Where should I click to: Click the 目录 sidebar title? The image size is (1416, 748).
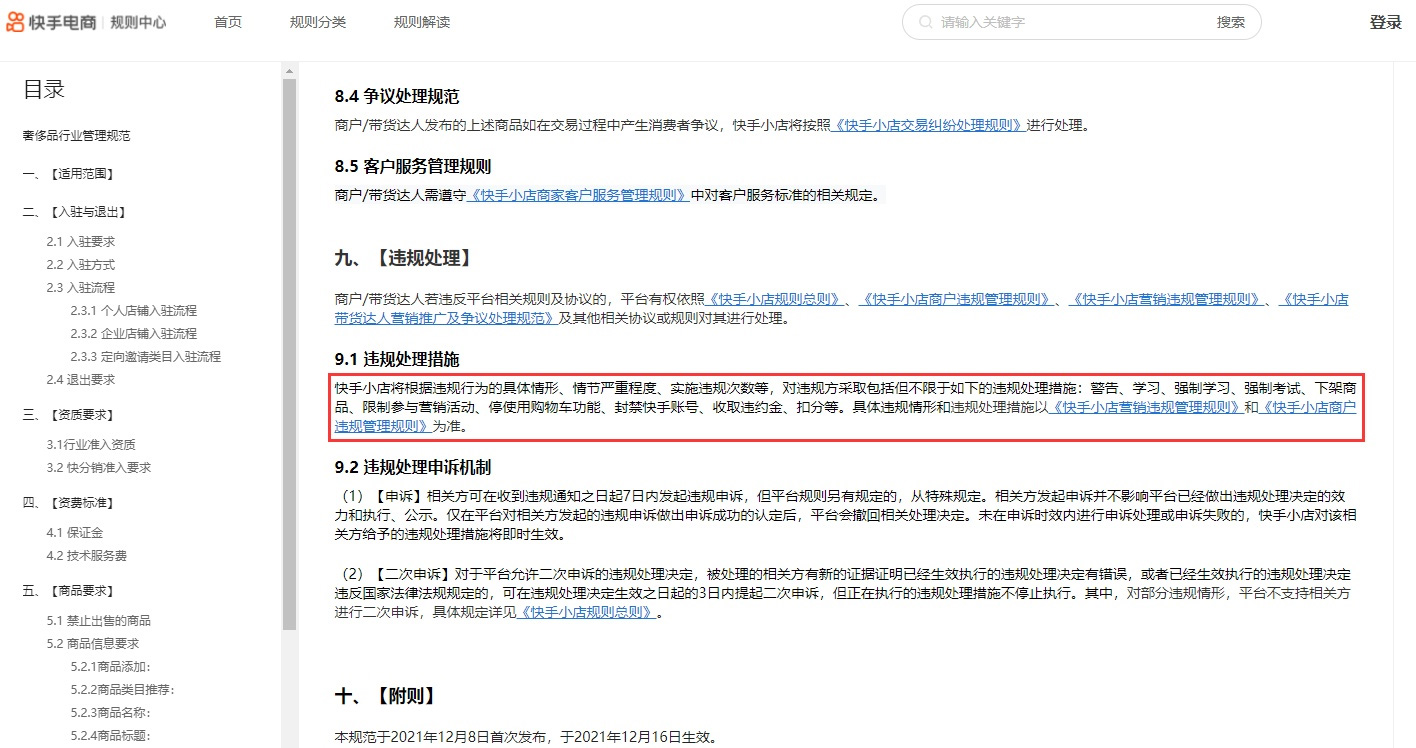[x=44, y=89]
